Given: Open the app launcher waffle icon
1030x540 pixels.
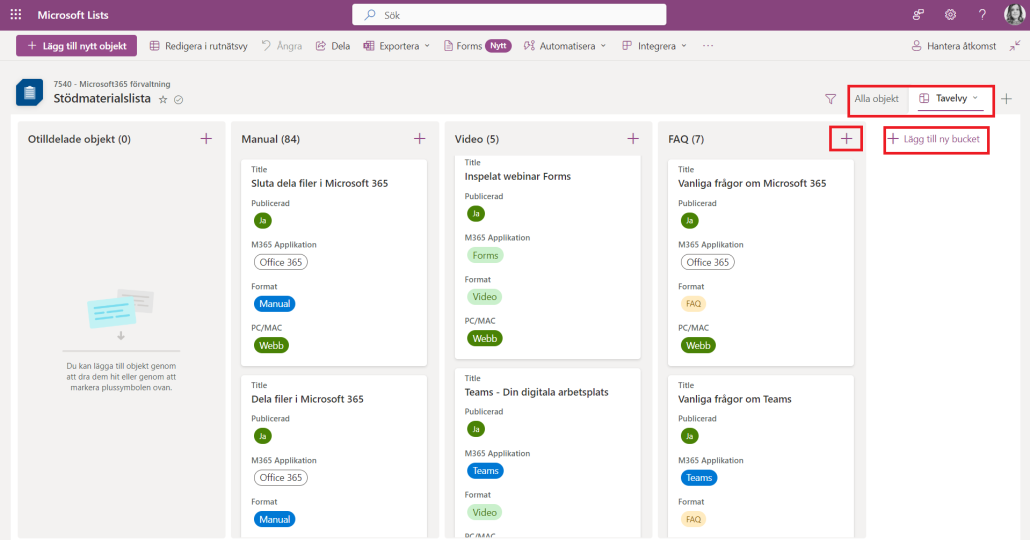Looking at the screenshot, I should pos(16,14).
